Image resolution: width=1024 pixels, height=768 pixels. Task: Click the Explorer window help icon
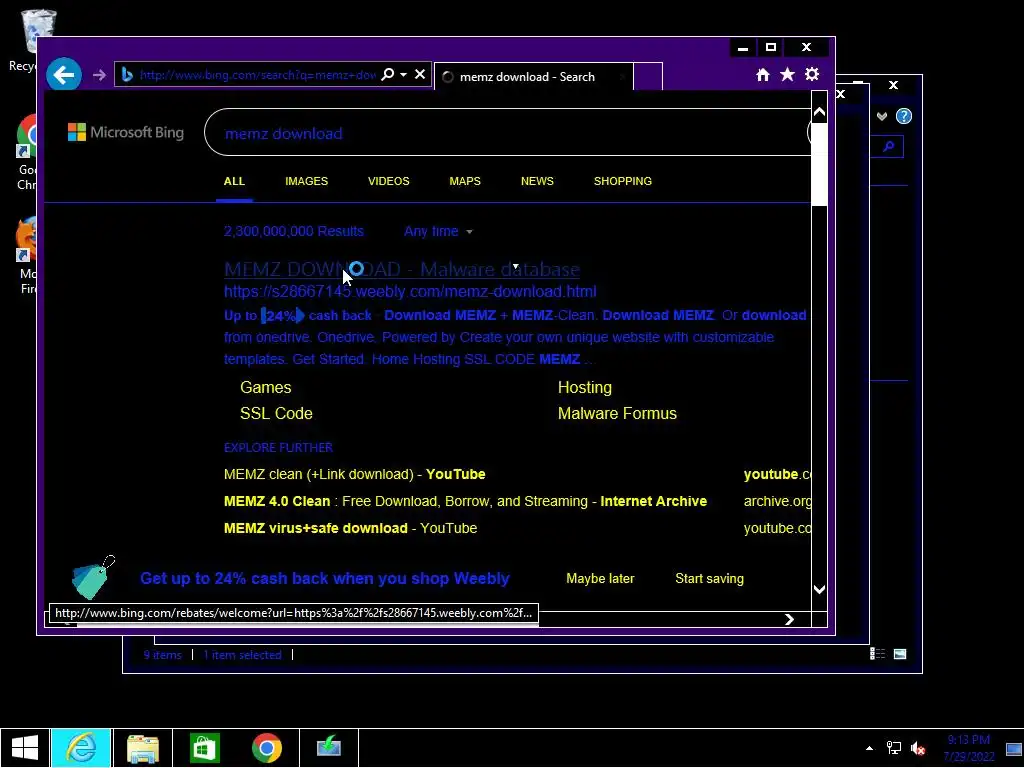(x=904, y=116)
